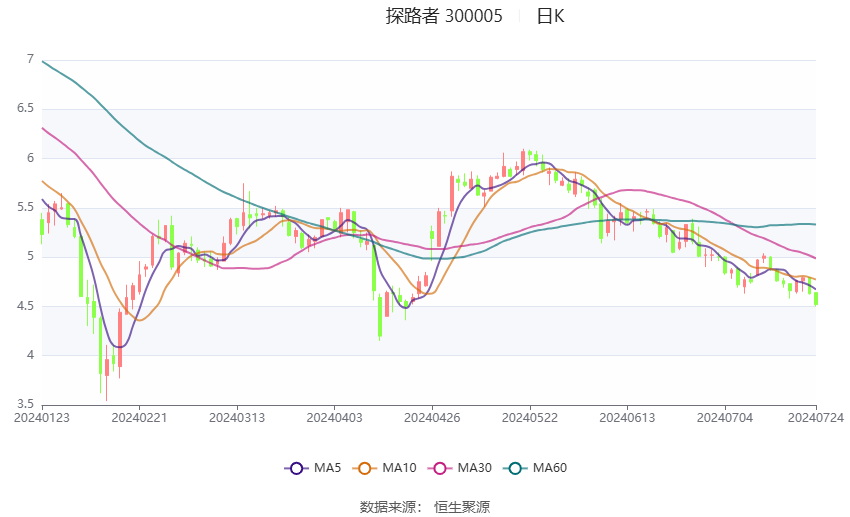This screenshot has height=517, width=850.
Task: Select the 20240123 date on the x-axis
Action: point(41,417)
